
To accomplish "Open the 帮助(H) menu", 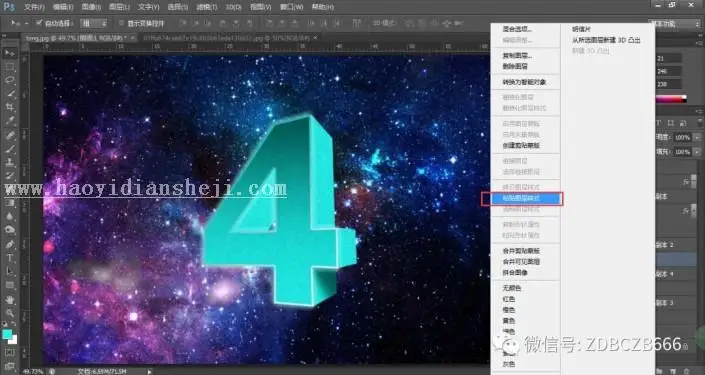I will (322, 7).
